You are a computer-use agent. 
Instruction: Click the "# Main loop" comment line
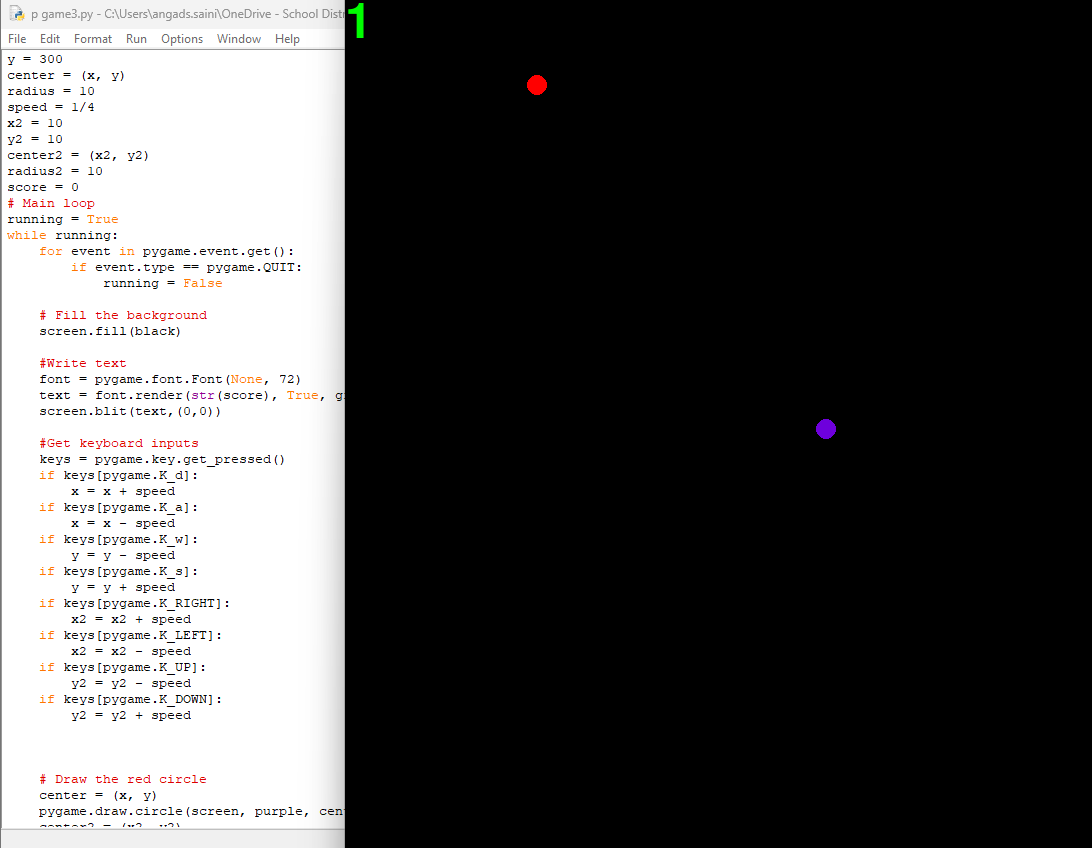click(51, 203)
